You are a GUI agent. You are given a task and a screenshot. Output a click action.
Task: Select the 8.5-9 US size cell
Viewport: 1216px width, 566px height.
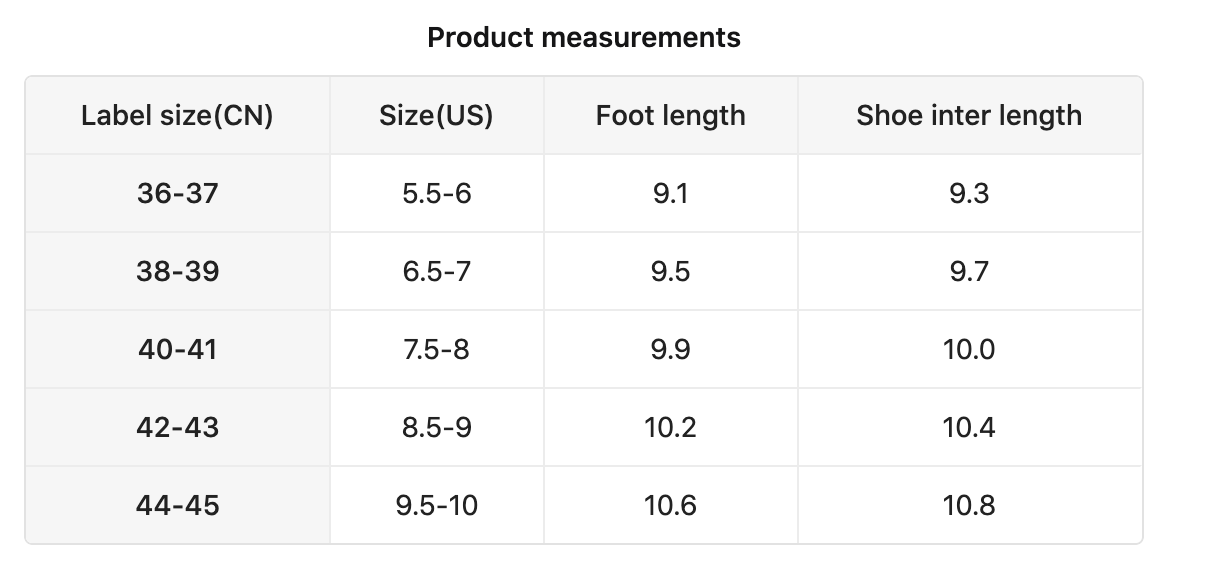436,427
